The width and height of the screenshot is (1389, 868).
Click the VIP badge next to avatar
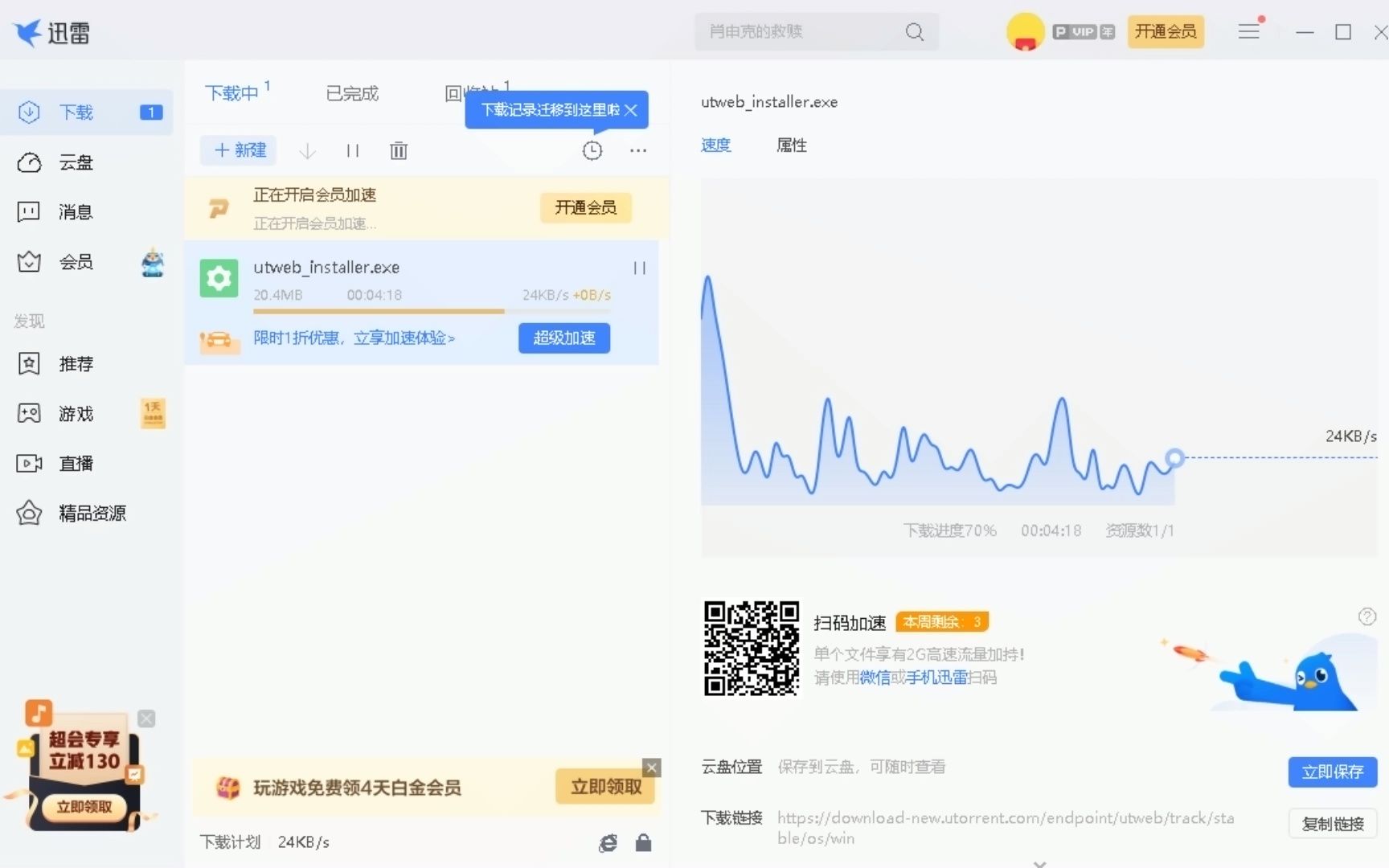[1084, 32]
